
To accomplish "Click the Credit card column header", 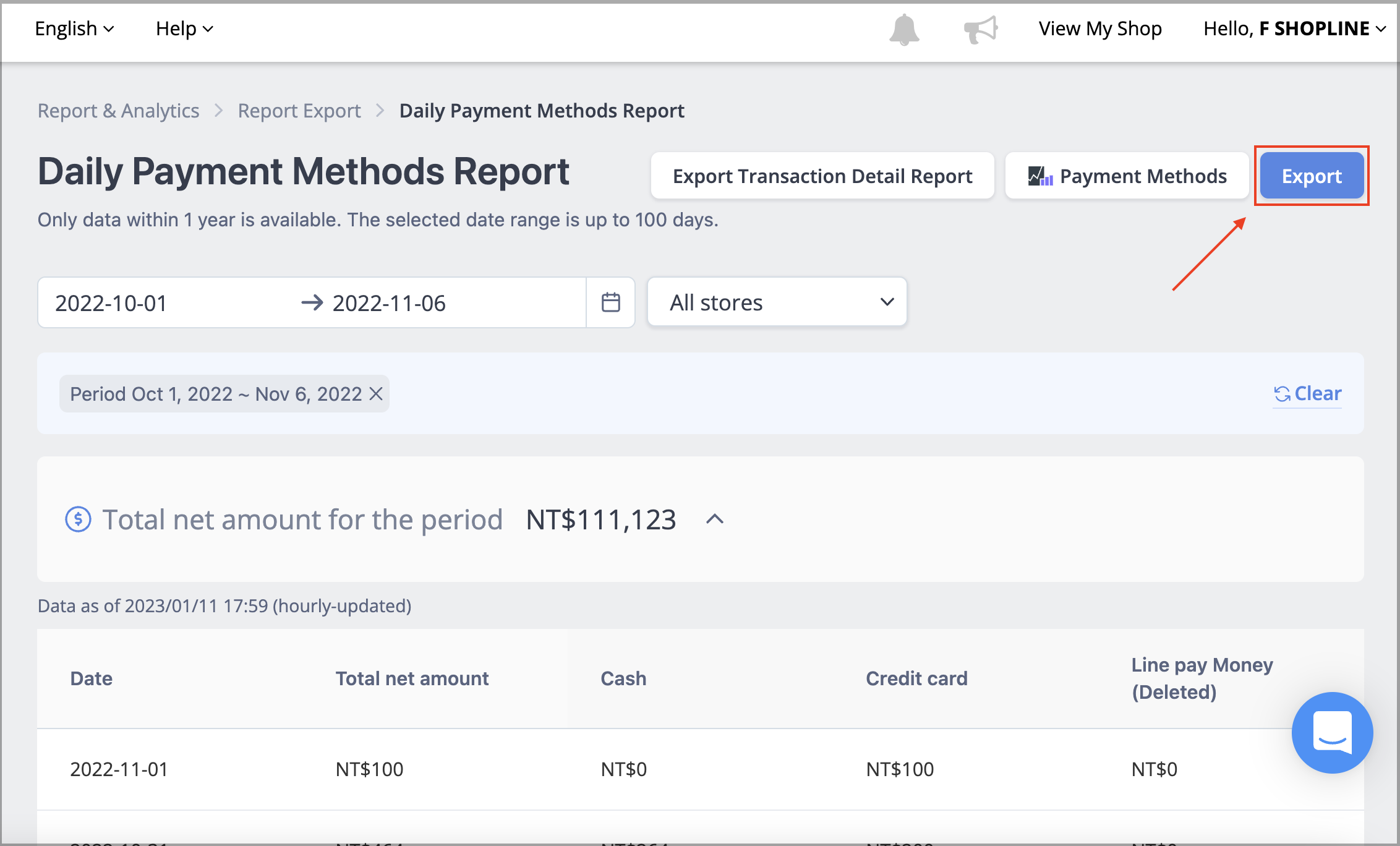I will point(916,678).
